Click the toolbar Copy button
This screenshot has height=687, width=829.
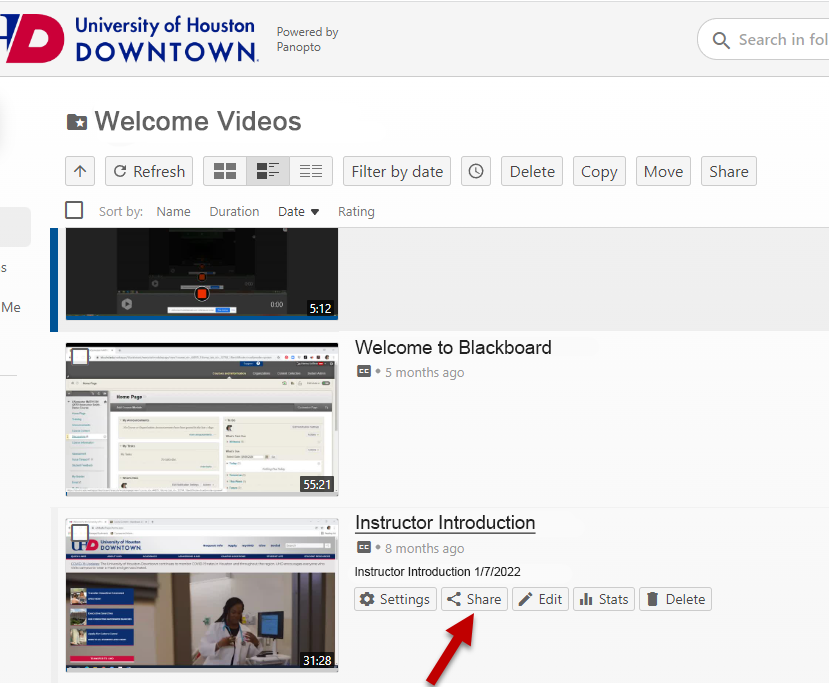[x=599, y=171]
